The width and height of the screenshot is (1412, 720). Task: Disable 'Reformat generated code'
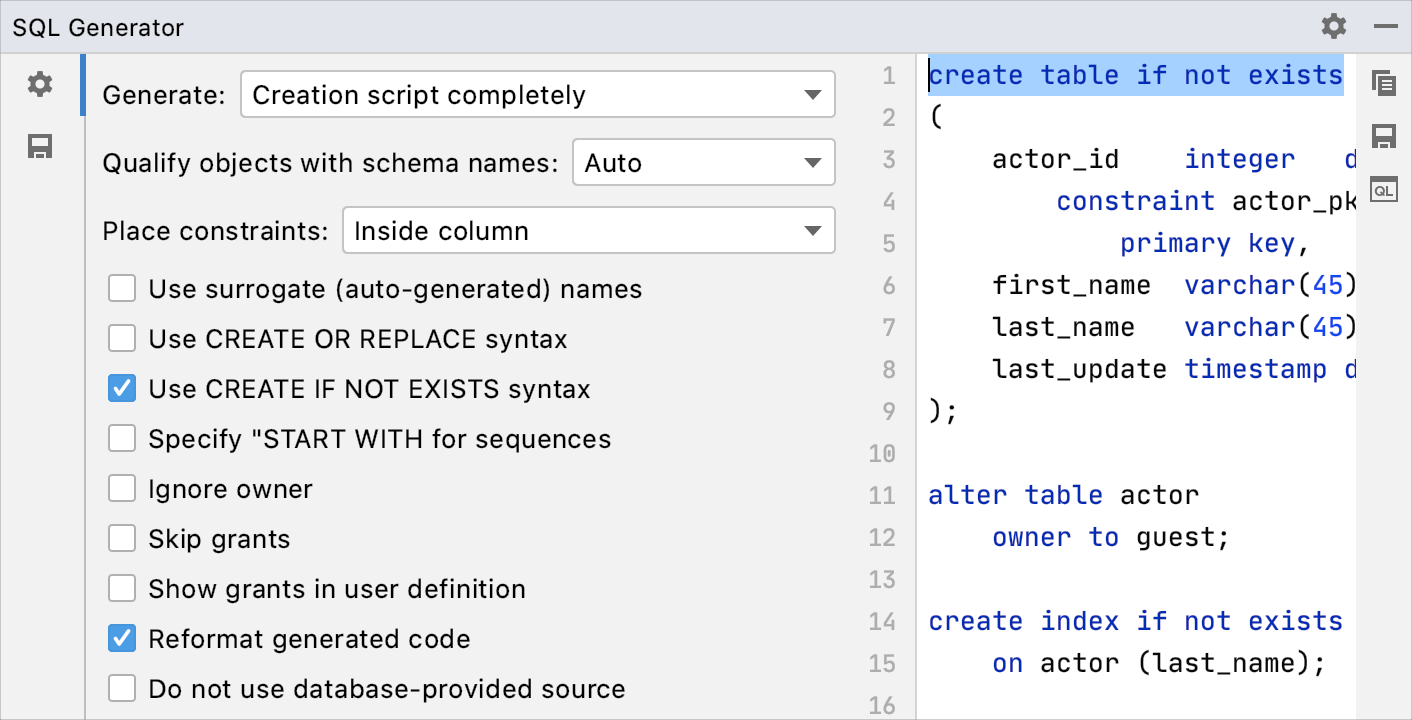(x=121, y=637)
